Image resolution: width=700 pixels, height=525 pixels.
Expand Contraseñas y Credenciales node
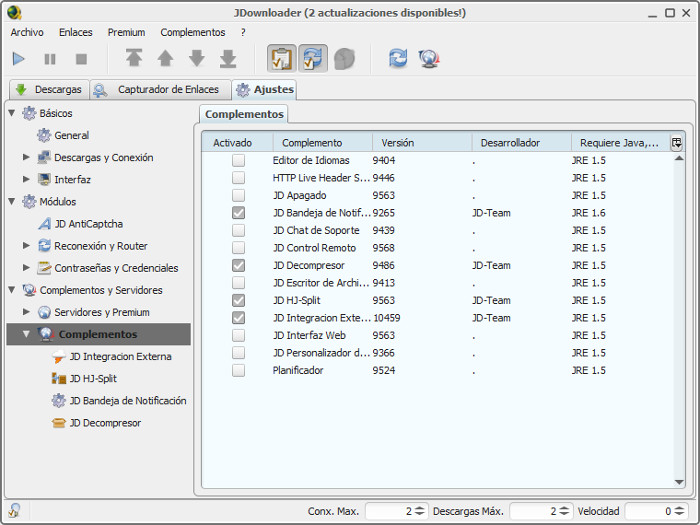(26, 267)
